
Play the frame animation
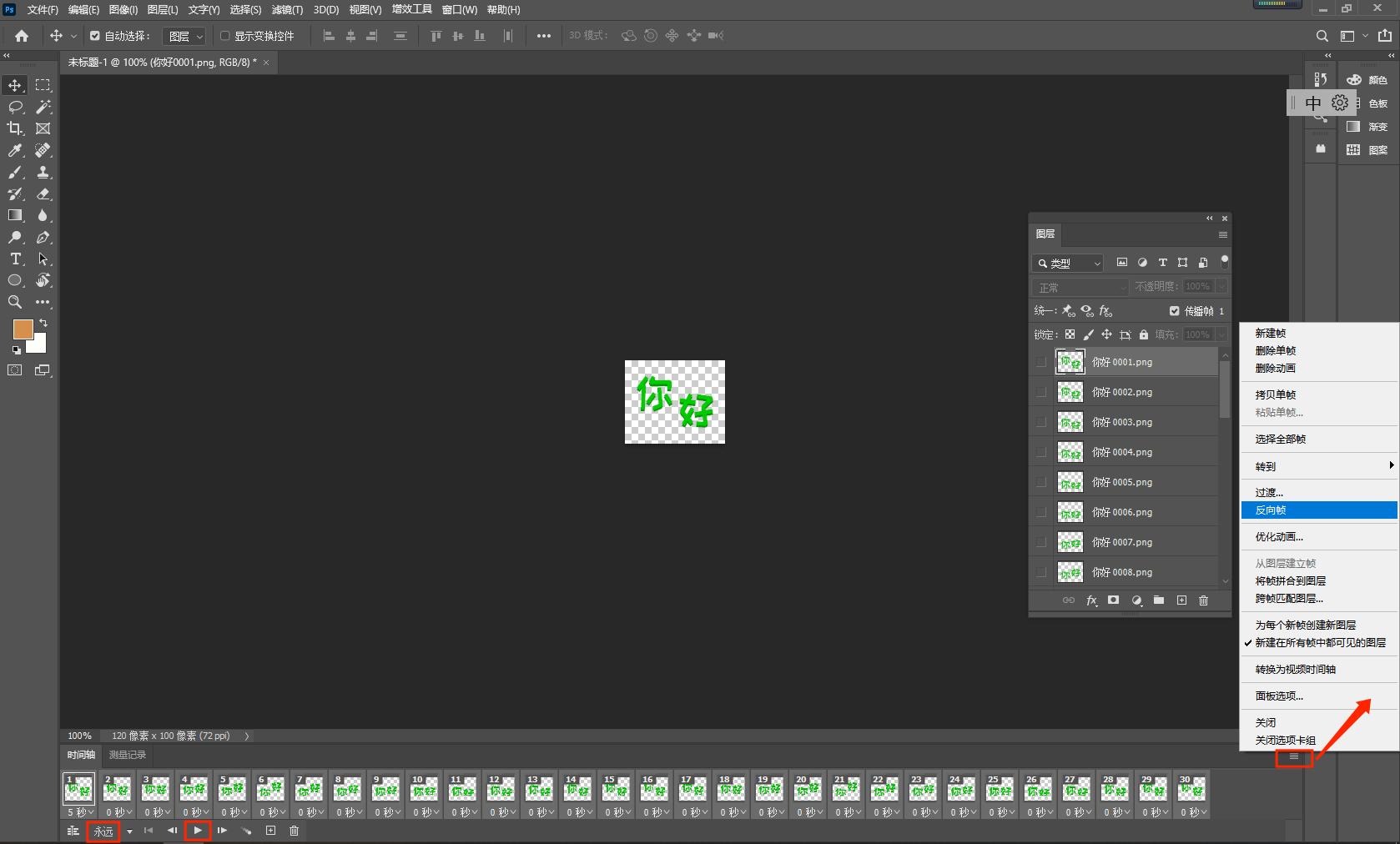198,831
